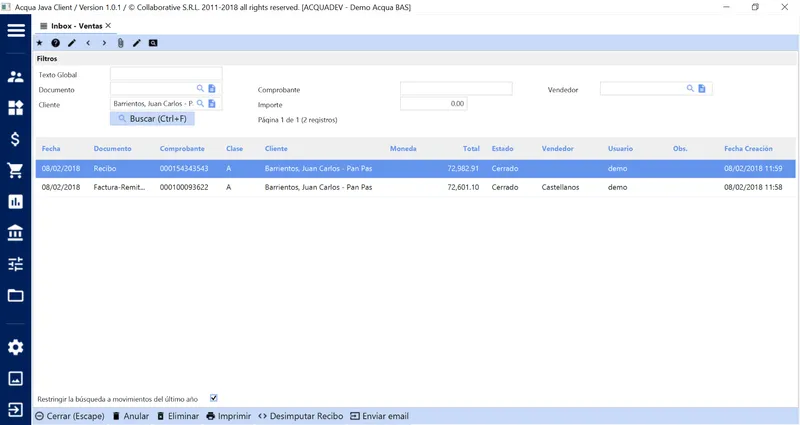The height and width of the screenshot is (425, 800).
Task: Click Documento field search magnifier
Action: [201, 89]
